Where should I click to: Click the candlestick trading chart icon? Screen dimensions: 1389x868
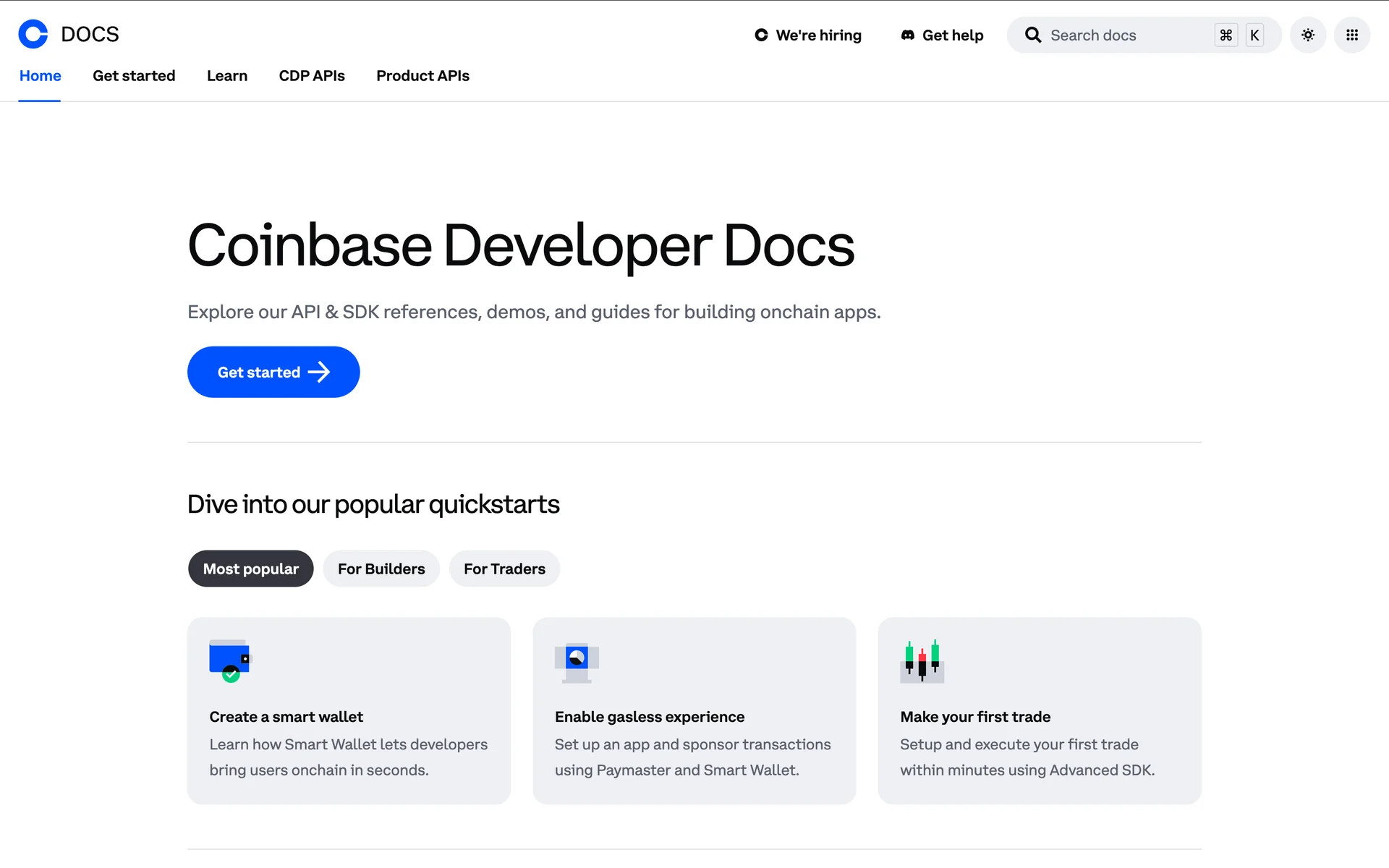click(922, 661)
